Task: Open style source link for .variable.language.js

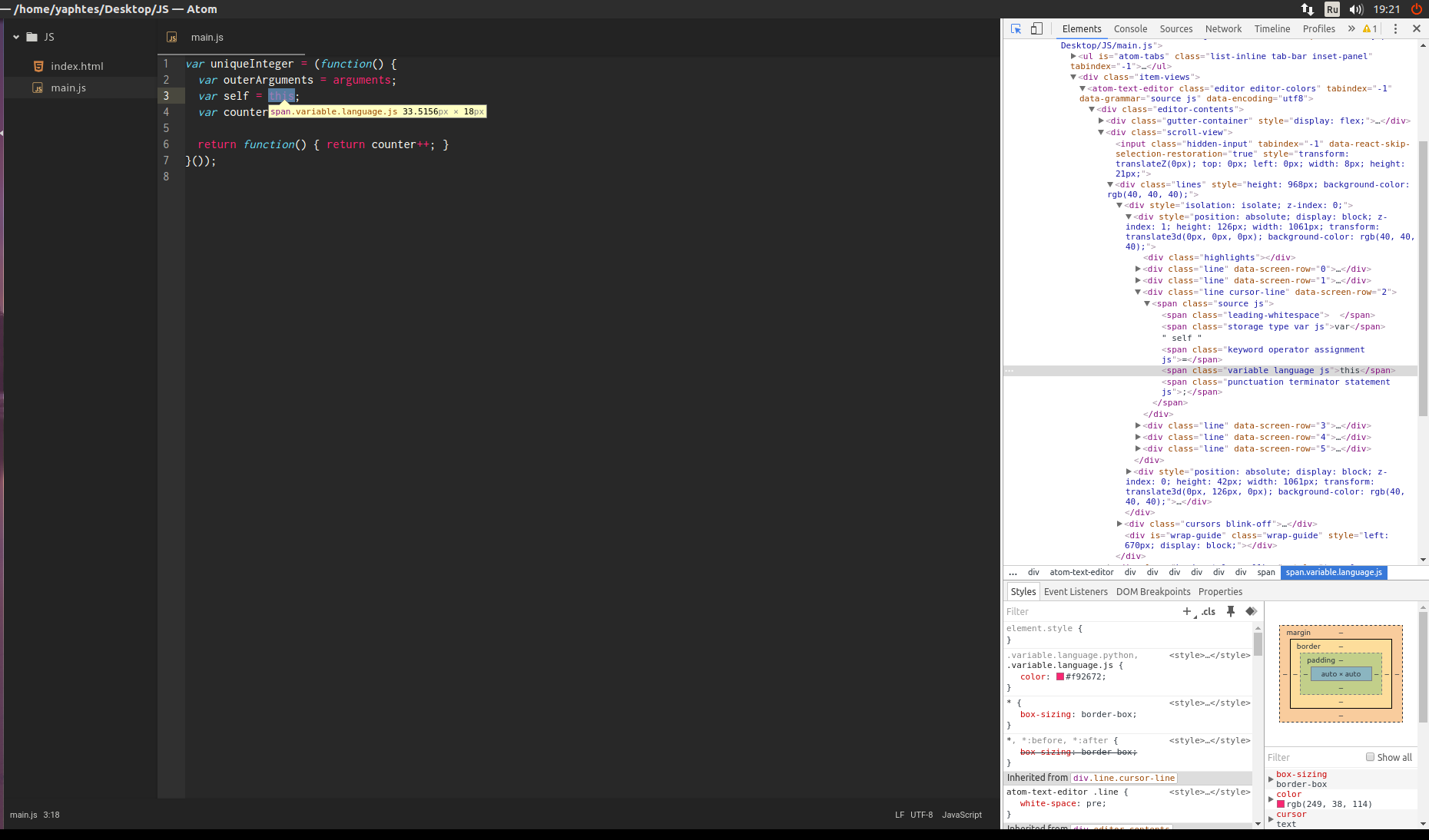Action: pyautogui.click(x=1209, y=655)
